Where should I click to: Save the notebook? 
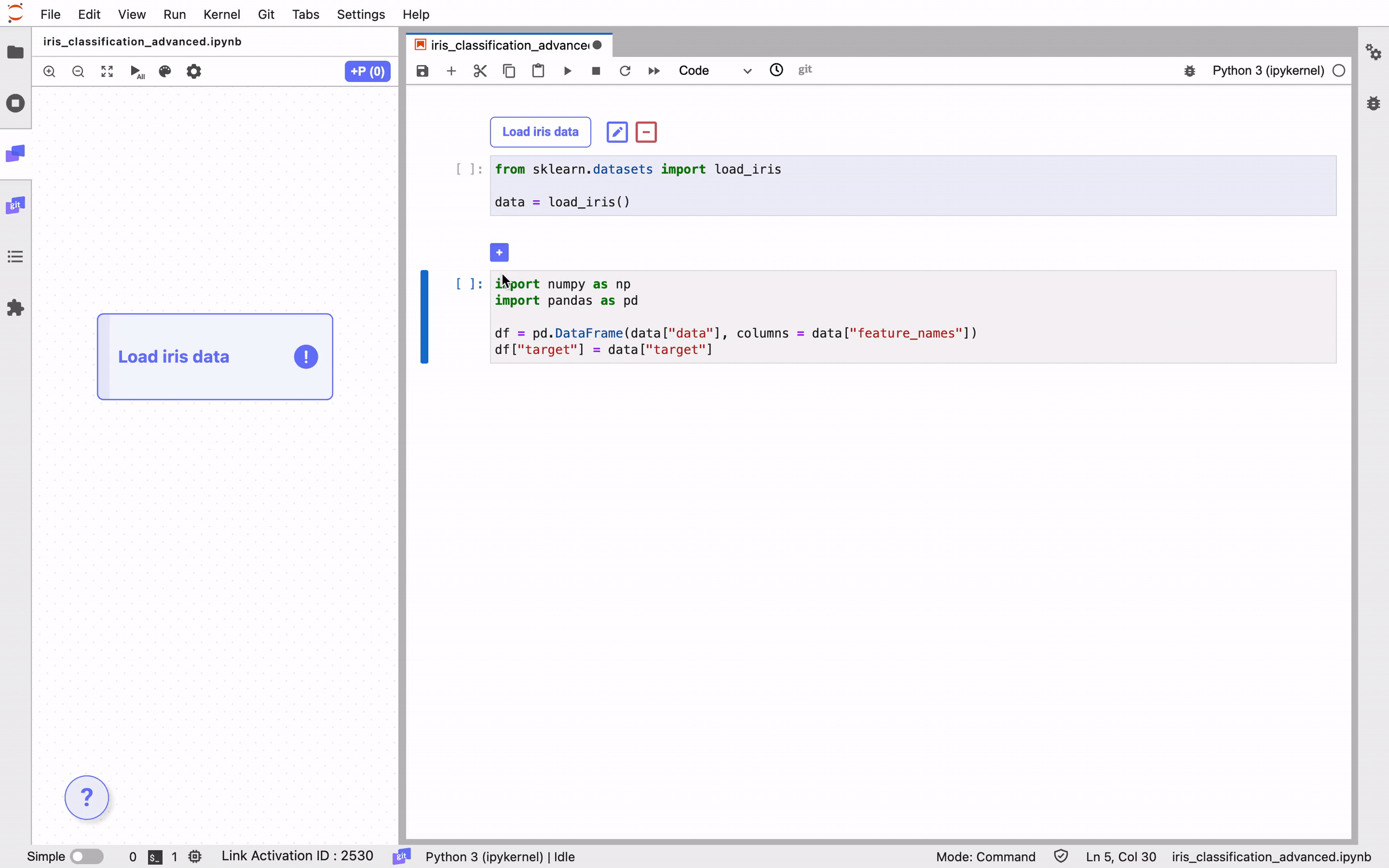coord(422,71)
